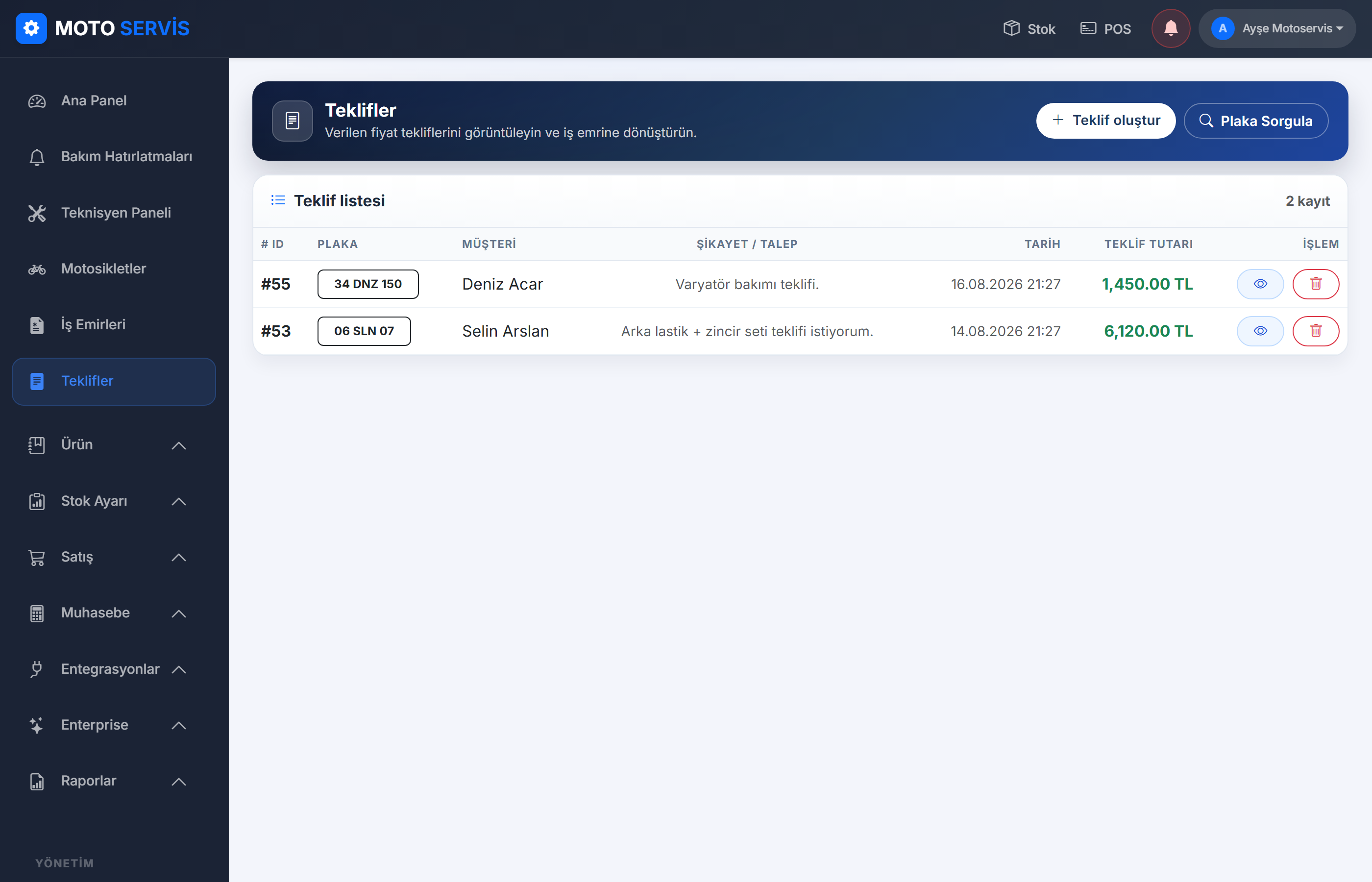This screenshot has width=1372, height=882.
Task: Delete offer #55 with trash button
Action: pyautogui.click(x=1315, y=284)
